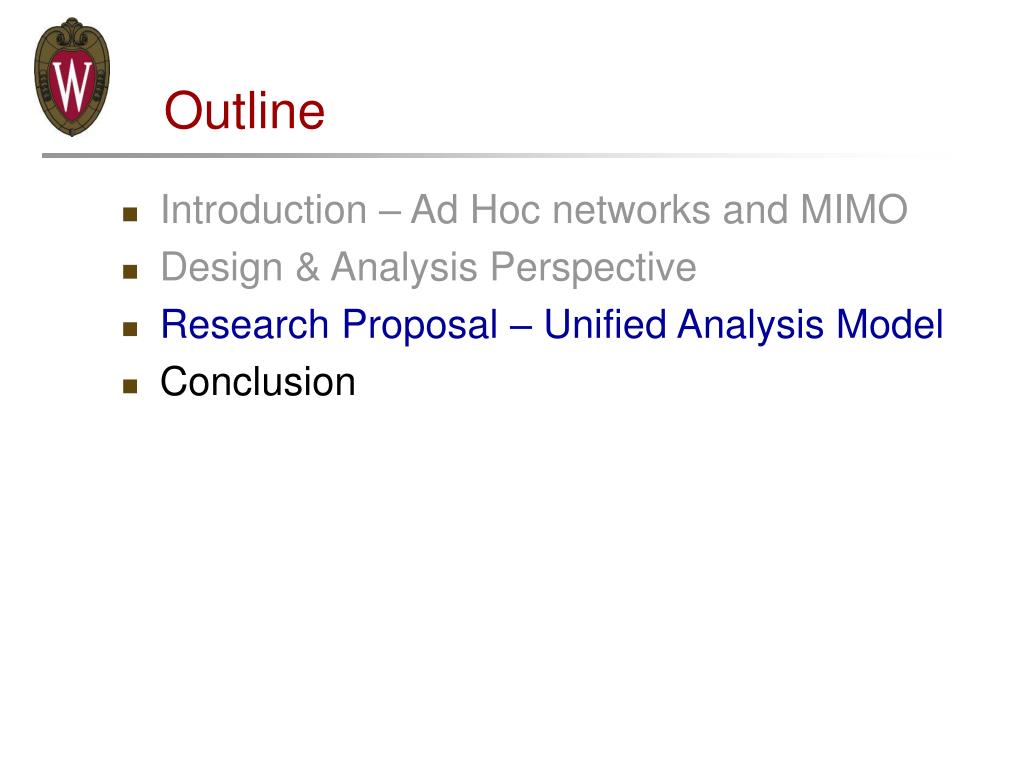Open the blue Research Proposal text

click(329, 325)
